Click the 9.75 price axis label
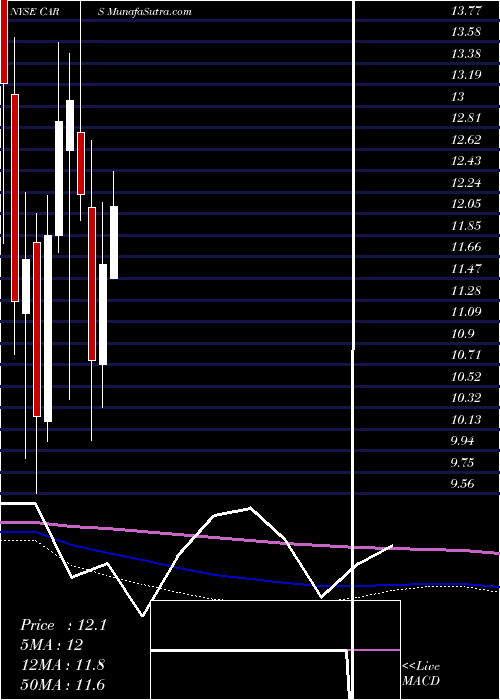This screenshot has width=500, height=700. [464, 462]
